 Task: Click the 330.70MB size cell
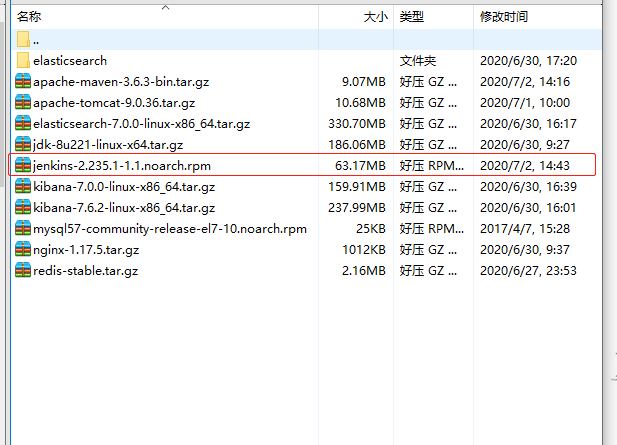357,124
